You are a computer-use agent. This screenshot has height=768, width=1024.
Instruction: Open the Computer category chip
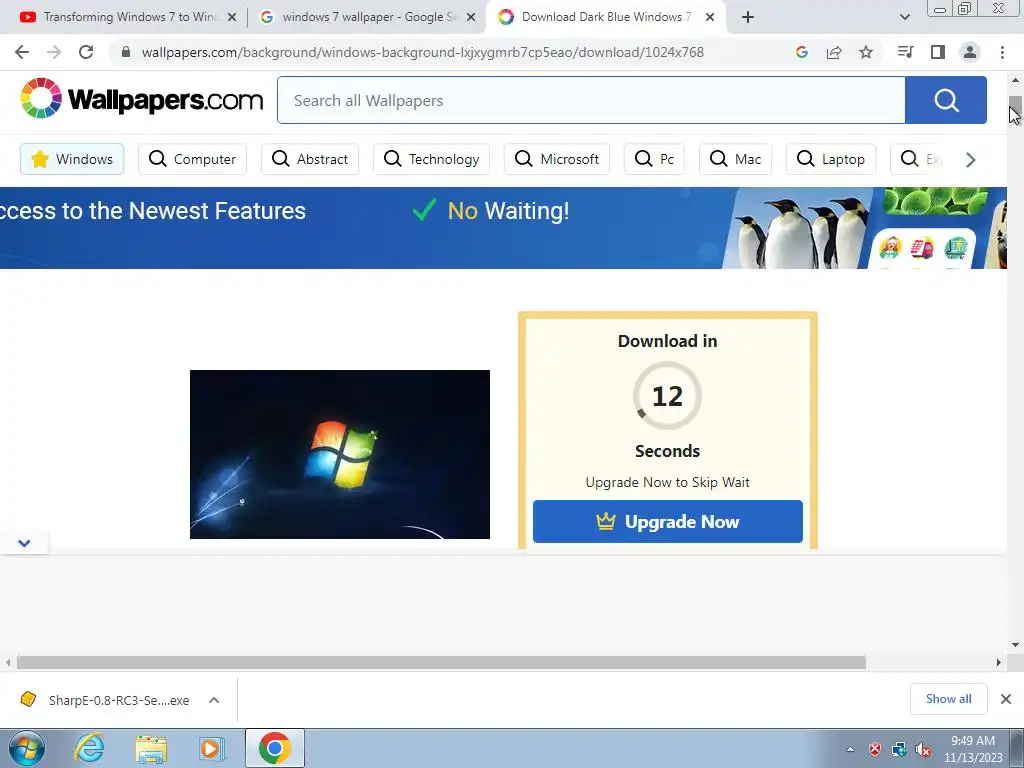192,159
